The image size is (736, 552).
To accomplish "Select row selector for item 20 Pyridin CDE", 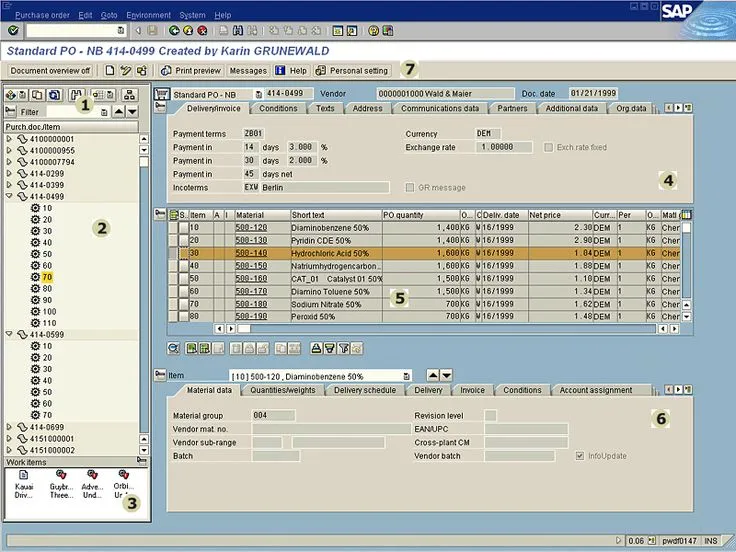I will tap(173, 240).
